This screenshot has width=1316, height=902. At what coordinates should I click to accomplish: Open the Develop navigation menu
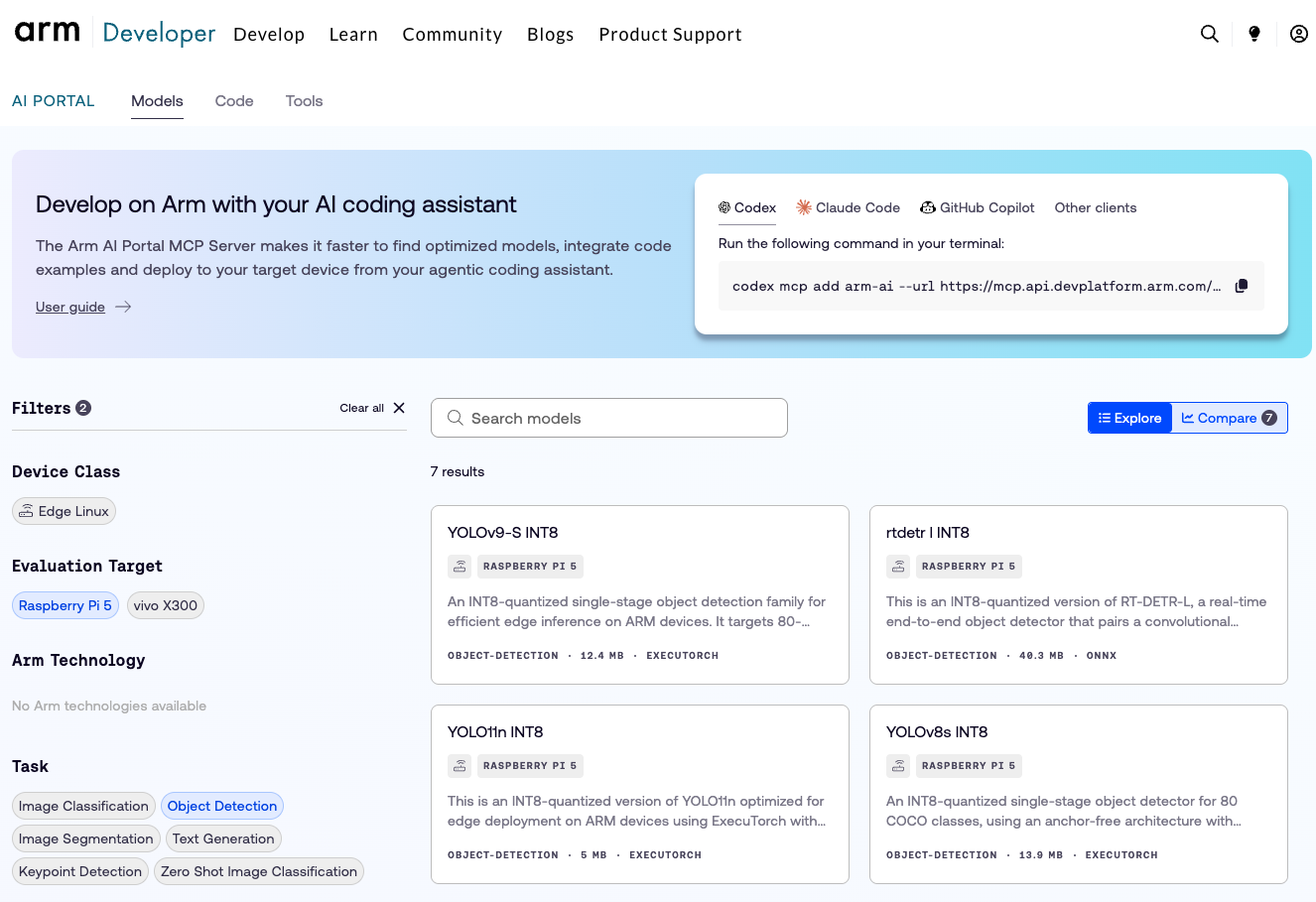coord(269,35)
